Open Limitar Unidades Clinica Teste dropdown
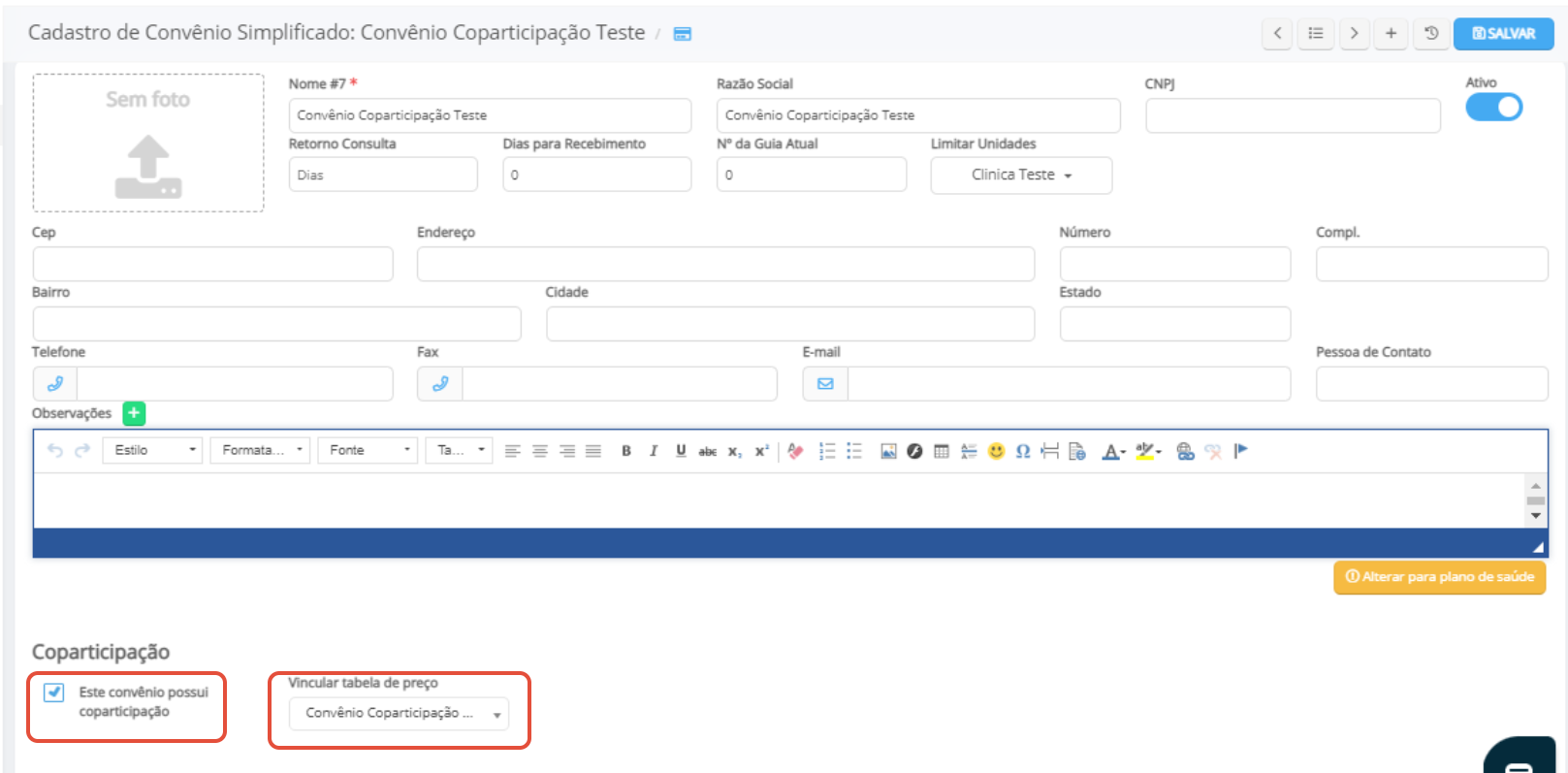The width and height of the screenshot is (1568, 773). point(1021,176)
